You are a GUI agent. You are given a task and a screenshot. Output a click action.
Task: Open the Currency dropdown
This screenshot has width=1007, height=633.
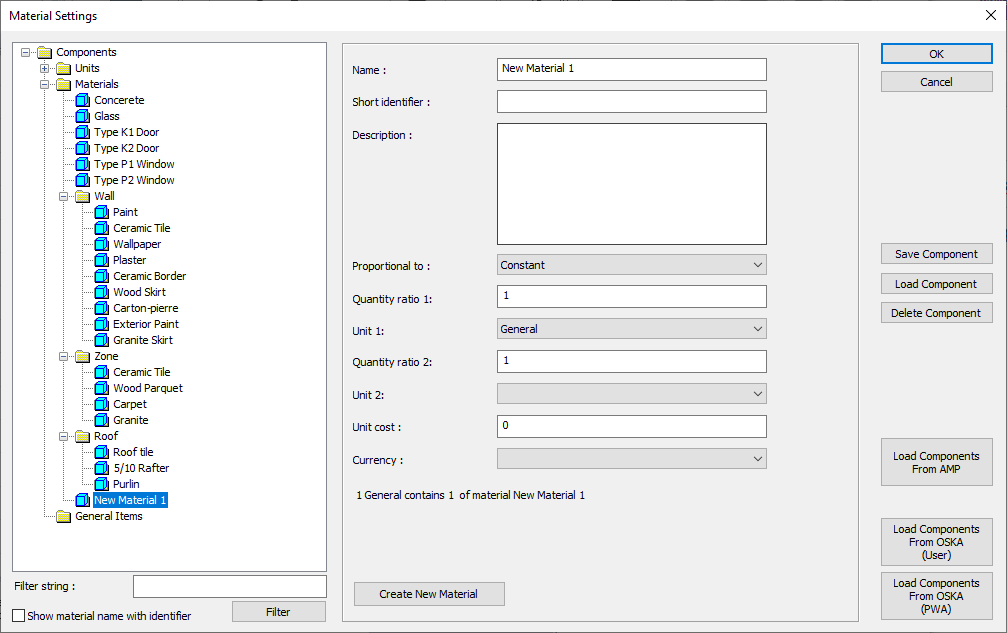631,458
